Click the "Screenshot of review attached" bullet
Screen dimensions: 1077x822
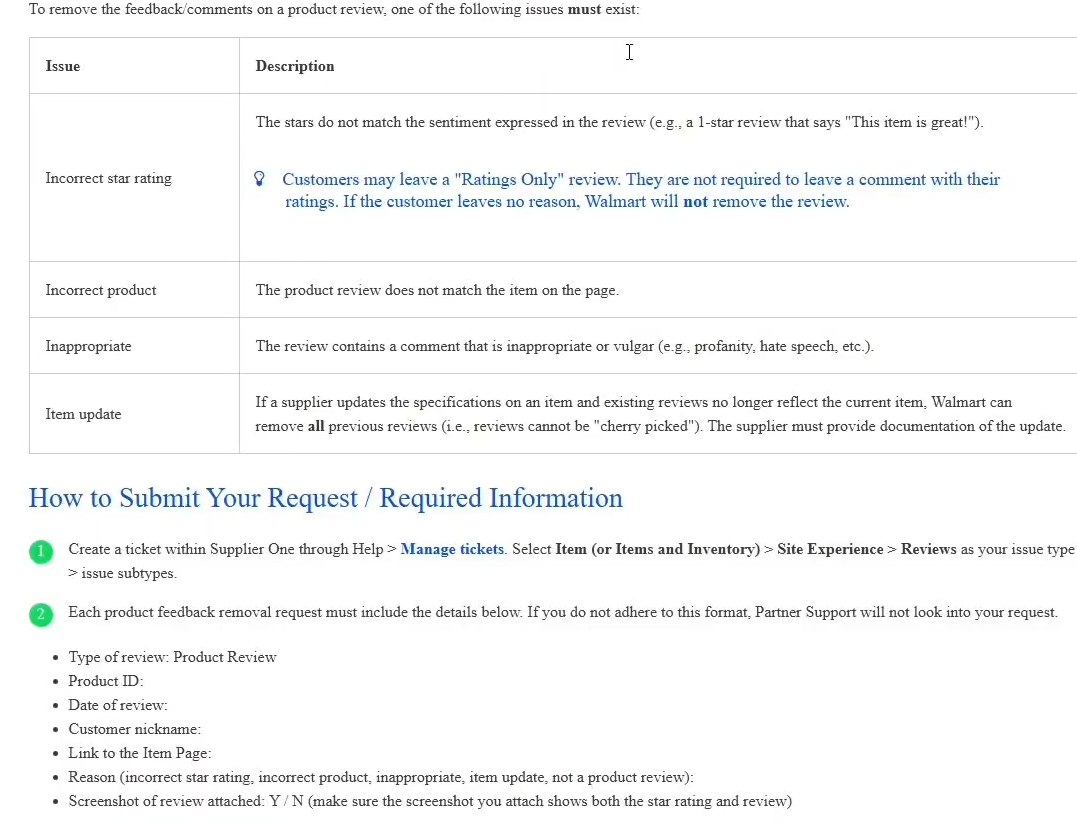click(x=430, y=801)
